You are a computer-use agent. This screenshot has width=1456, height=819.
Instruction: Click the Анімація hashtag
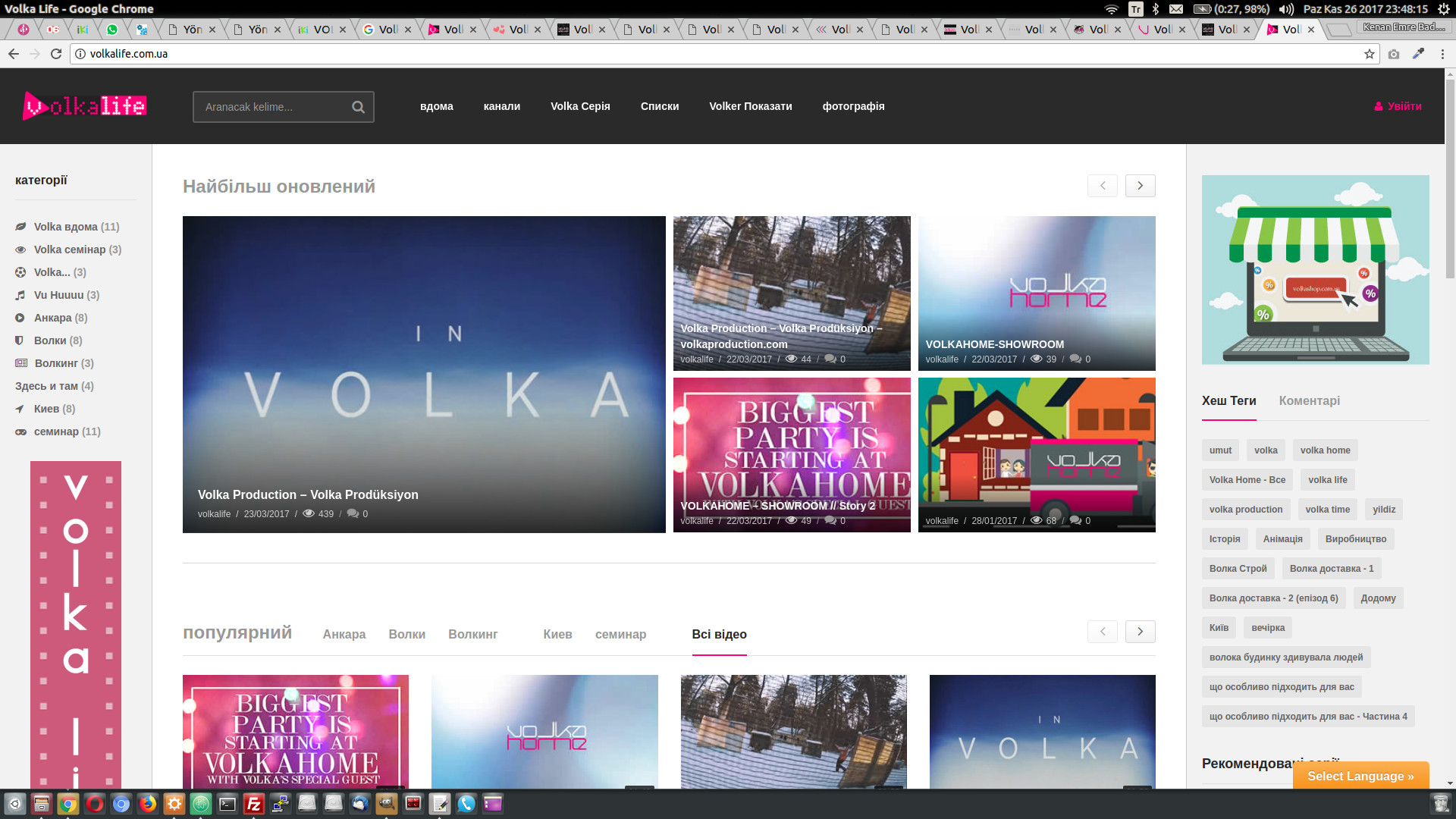(1283, 539)
